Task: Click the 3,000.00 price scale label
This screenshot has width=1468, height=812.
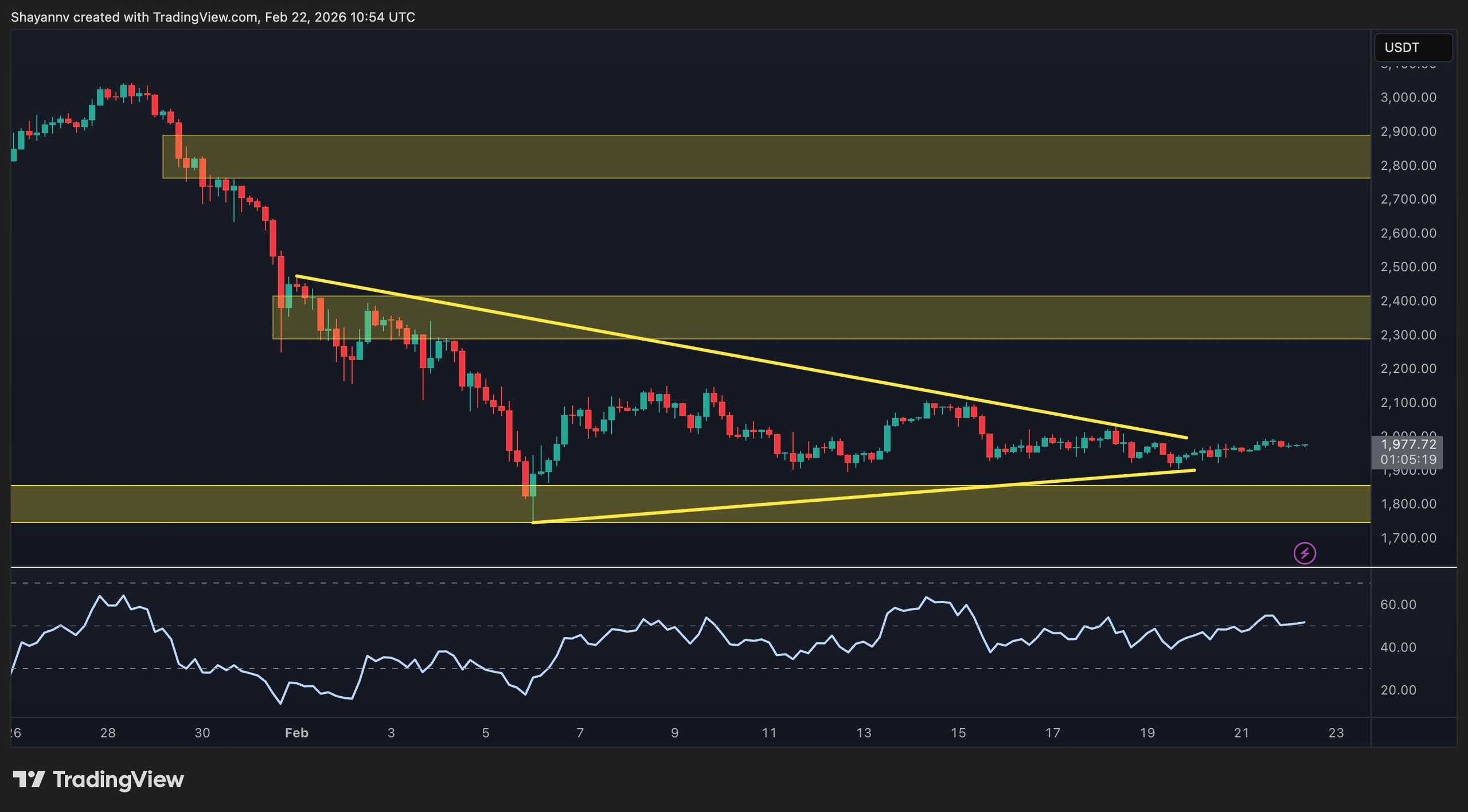Action: click(1408, 97)
